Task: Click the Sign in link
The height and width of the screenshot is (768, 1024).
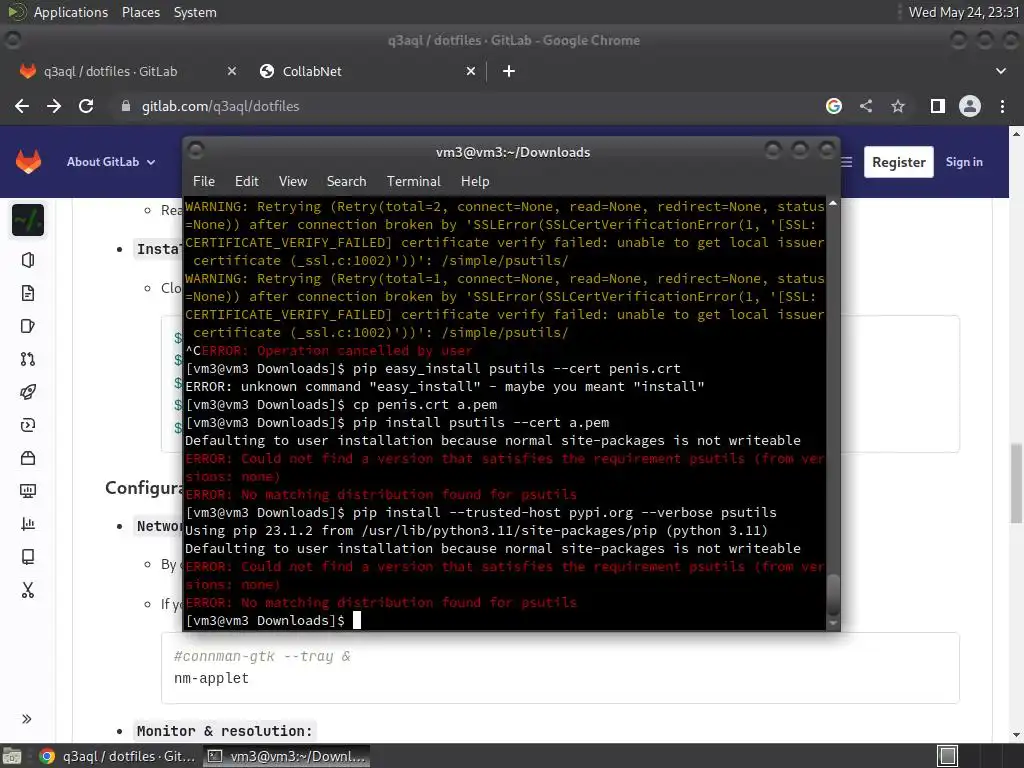Action: click(964, 162)
